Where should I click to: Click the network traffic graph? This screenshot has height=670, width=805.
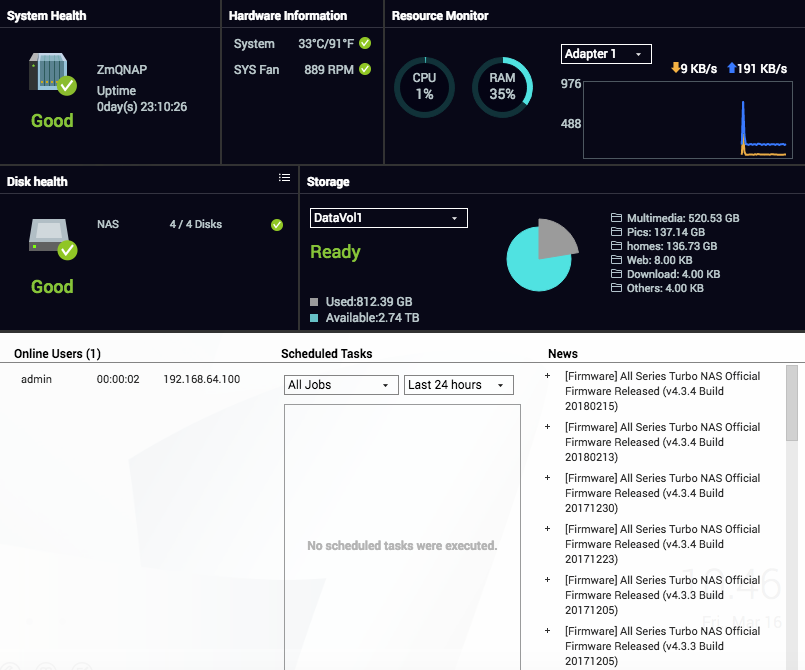point(688,120)
